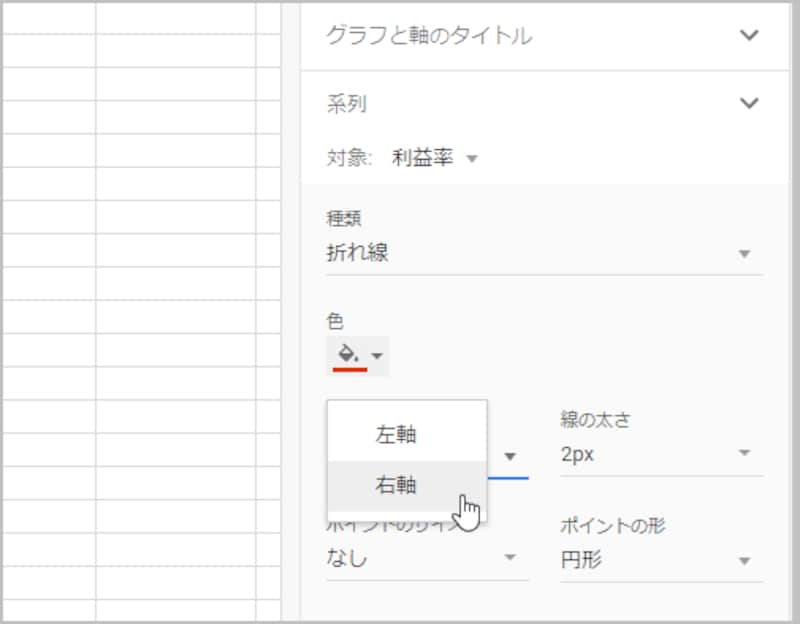Click the axis field dropdown arrow with blue underline
800x624 pixels.
511,457
